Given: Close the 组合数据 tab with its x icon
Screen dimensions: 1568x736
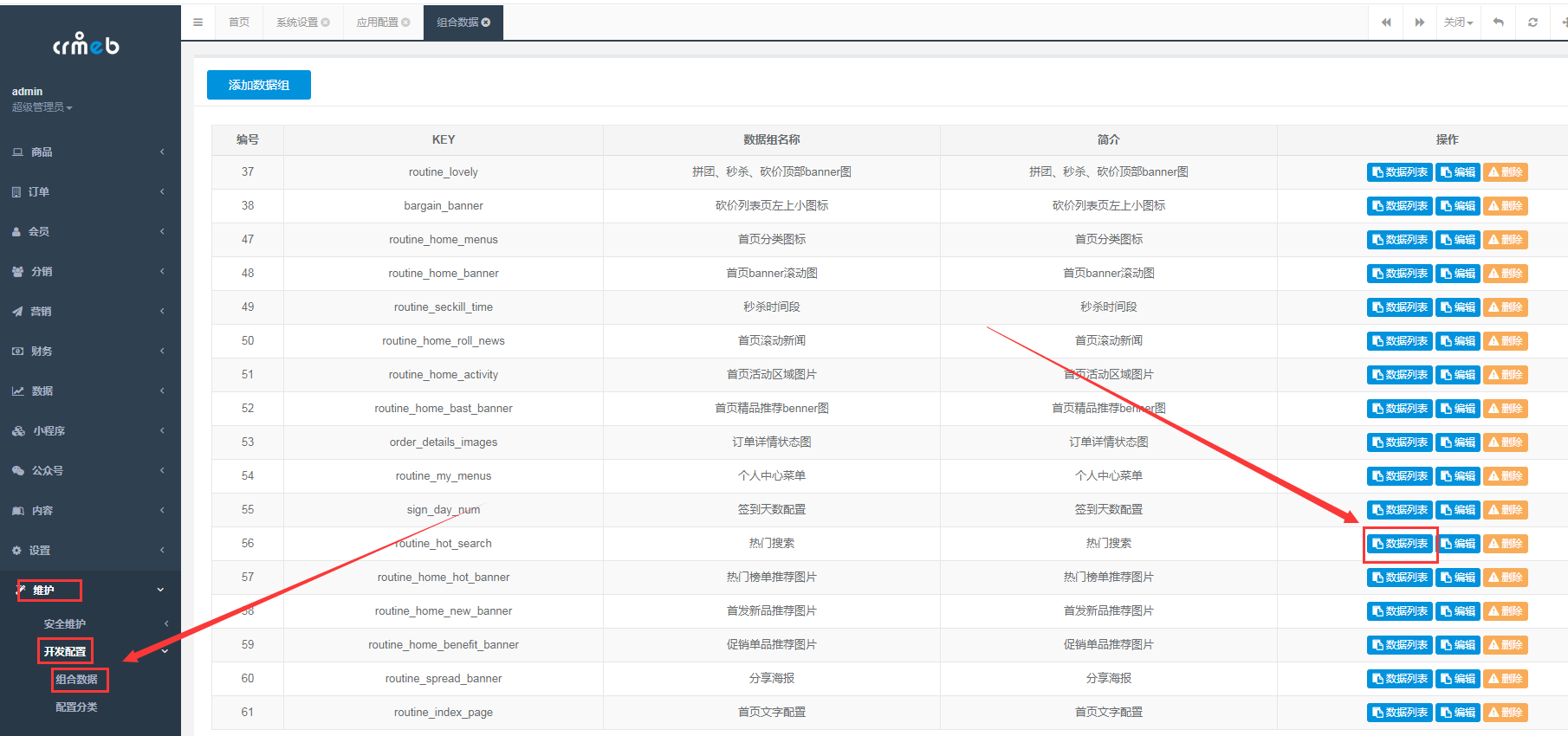Looking at the screenshot, I should [x=486, y=23].
